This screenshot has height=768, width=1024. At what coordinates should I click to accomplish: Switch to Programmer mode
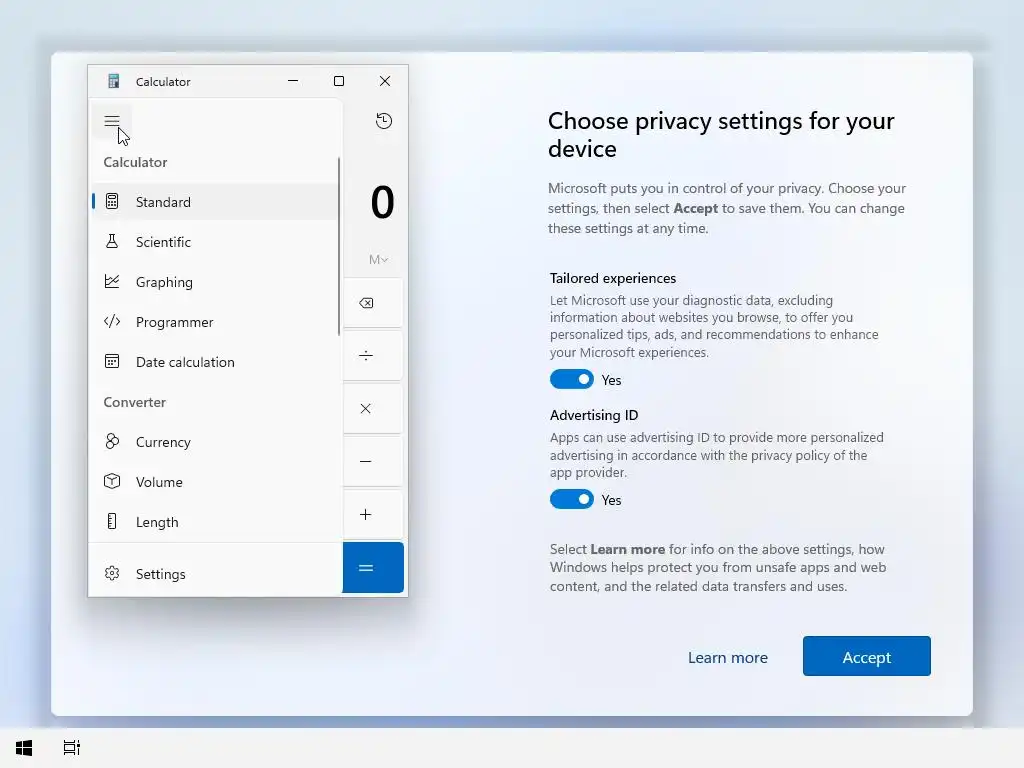coord(215,321)
